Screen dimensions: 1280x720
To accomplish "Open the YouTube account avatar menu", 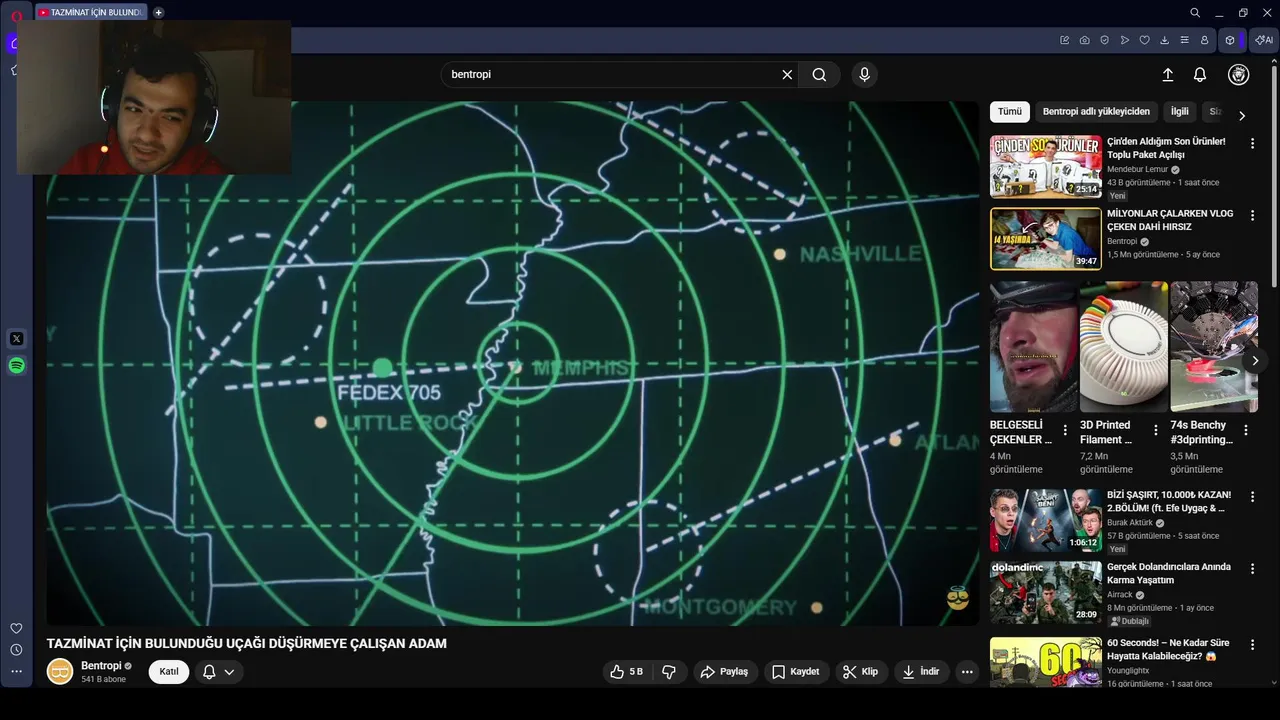I will pos(1239,74).
